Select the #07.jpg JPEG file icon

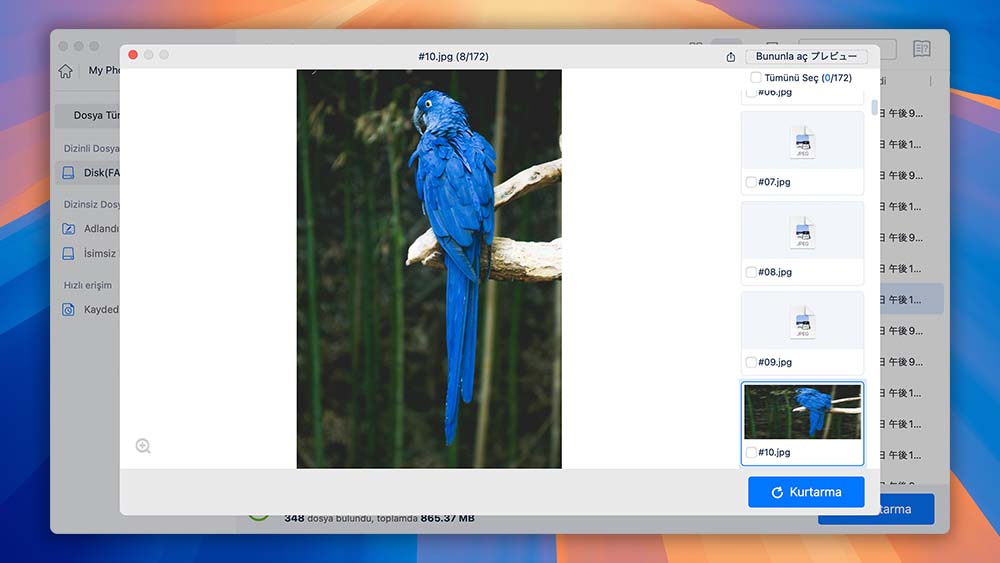(802, 142)
